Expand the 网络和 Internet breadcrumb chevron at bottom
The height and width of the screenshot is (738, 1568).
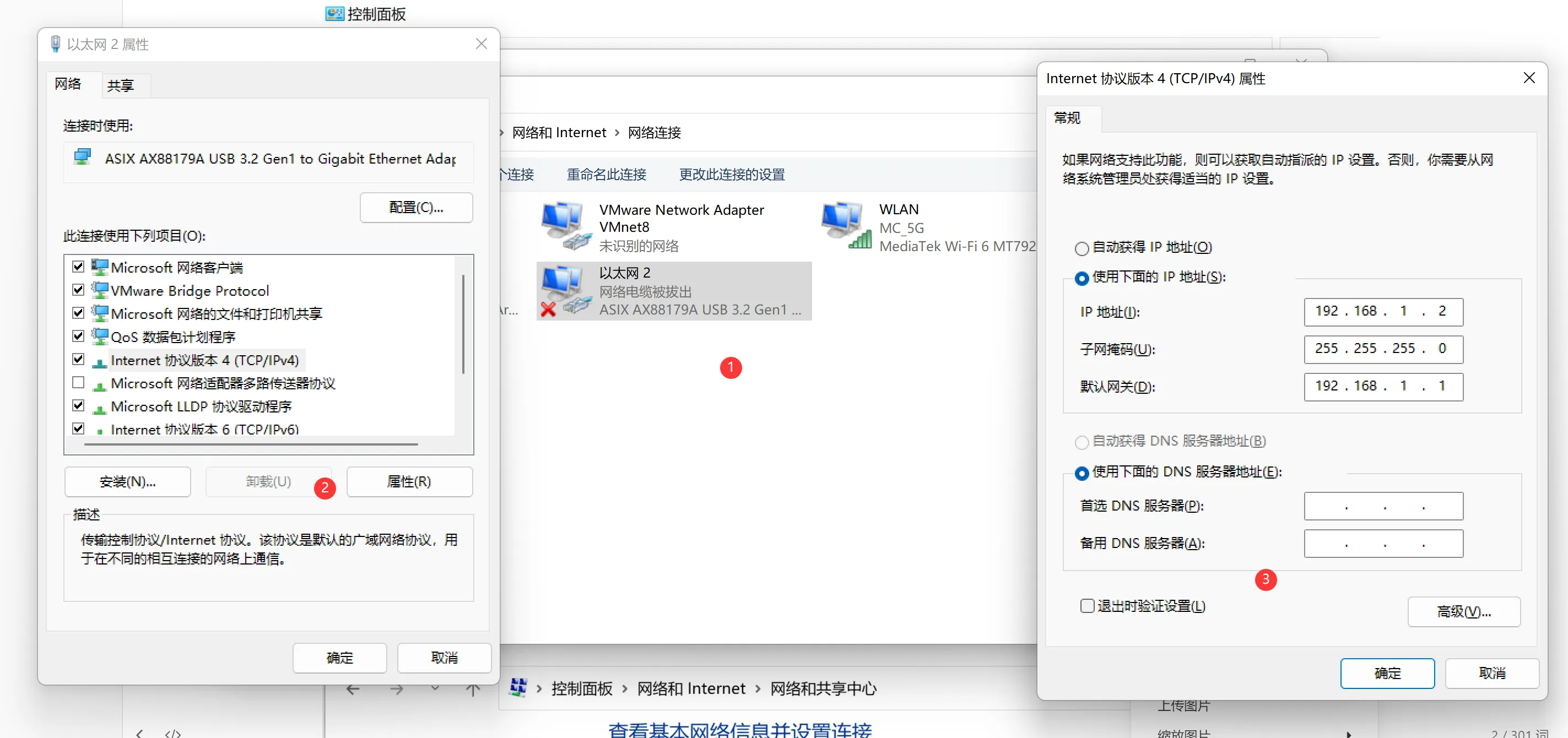coord(758,689)
